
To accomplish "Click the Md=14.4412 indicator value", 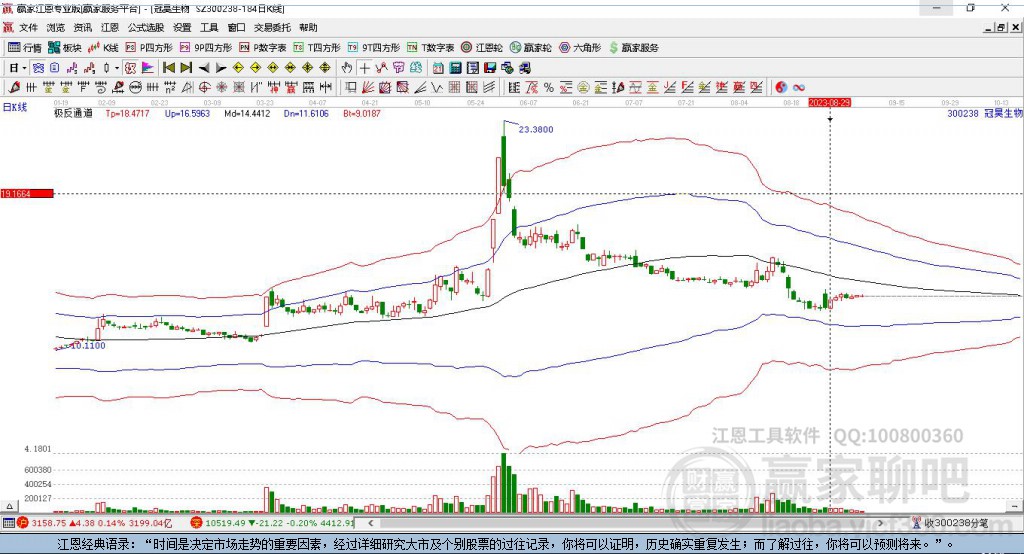I will click(247, 113).
